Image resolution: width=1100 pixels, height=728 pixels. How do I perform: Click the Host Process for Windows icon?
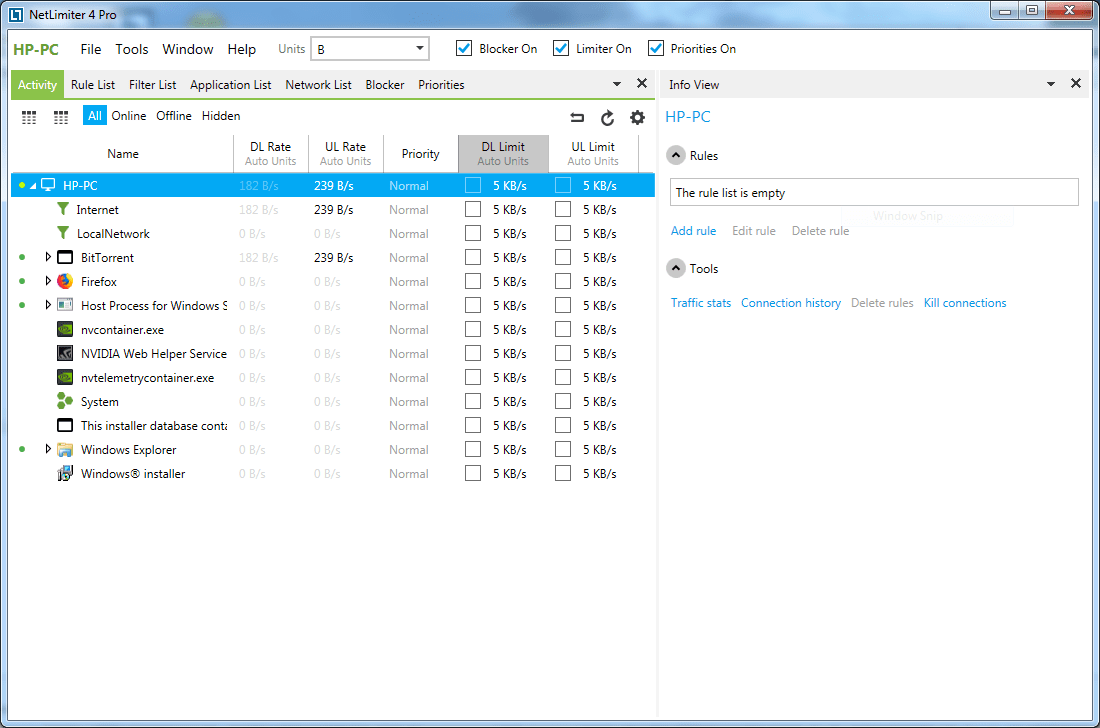click(65, 305)
